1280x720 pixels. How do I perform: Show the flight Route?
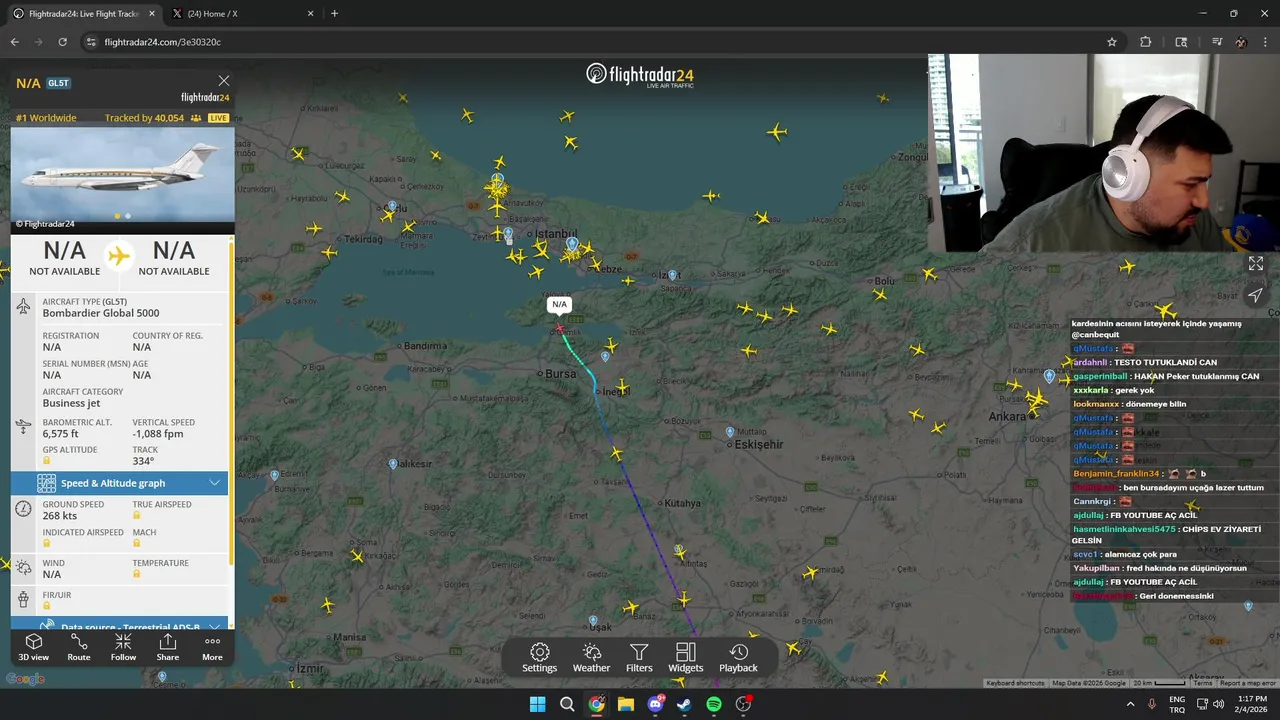pyautogui.click(x=79, y=647)
